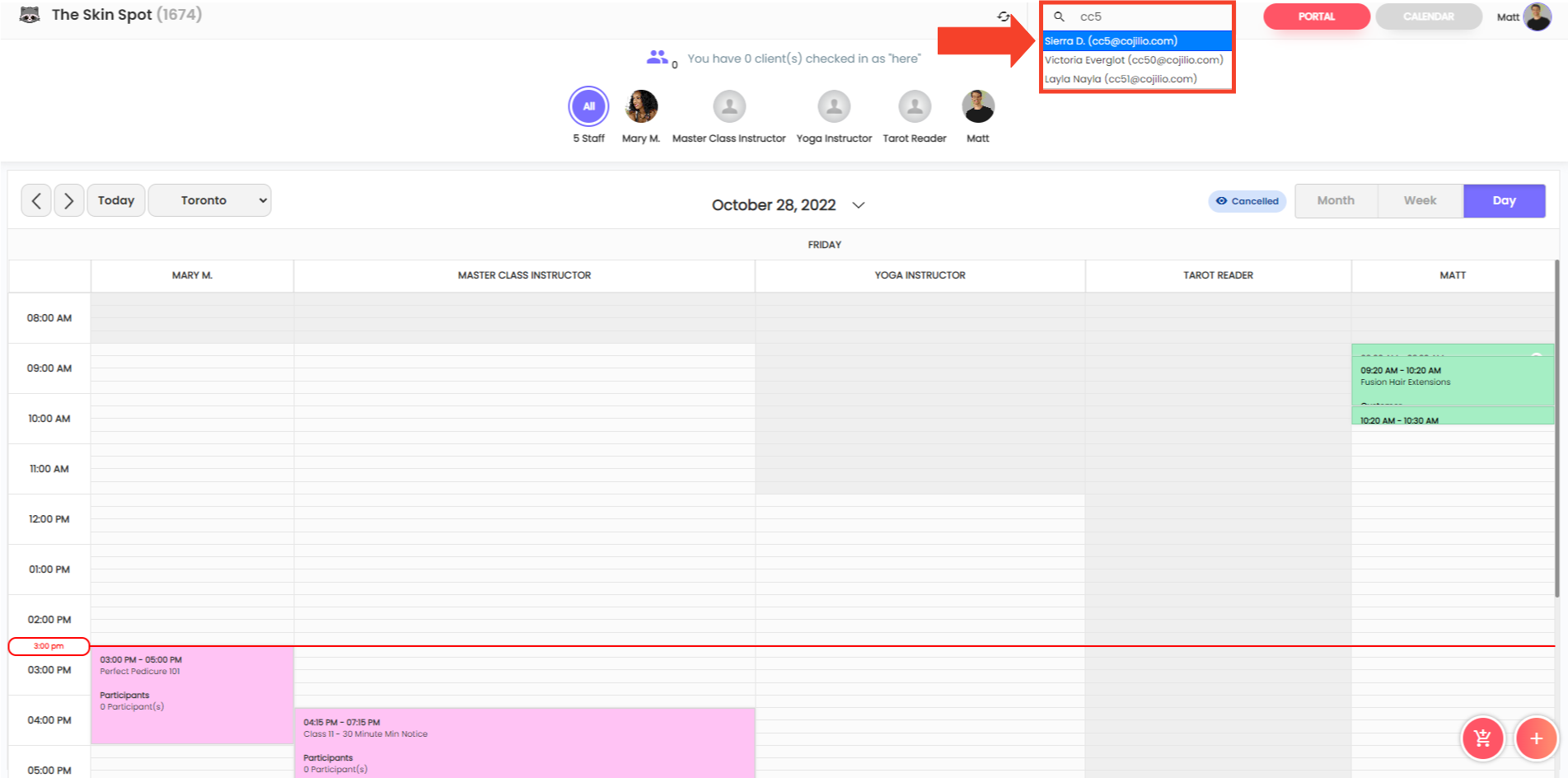Click the CALENDAR button

[1429, 16]
